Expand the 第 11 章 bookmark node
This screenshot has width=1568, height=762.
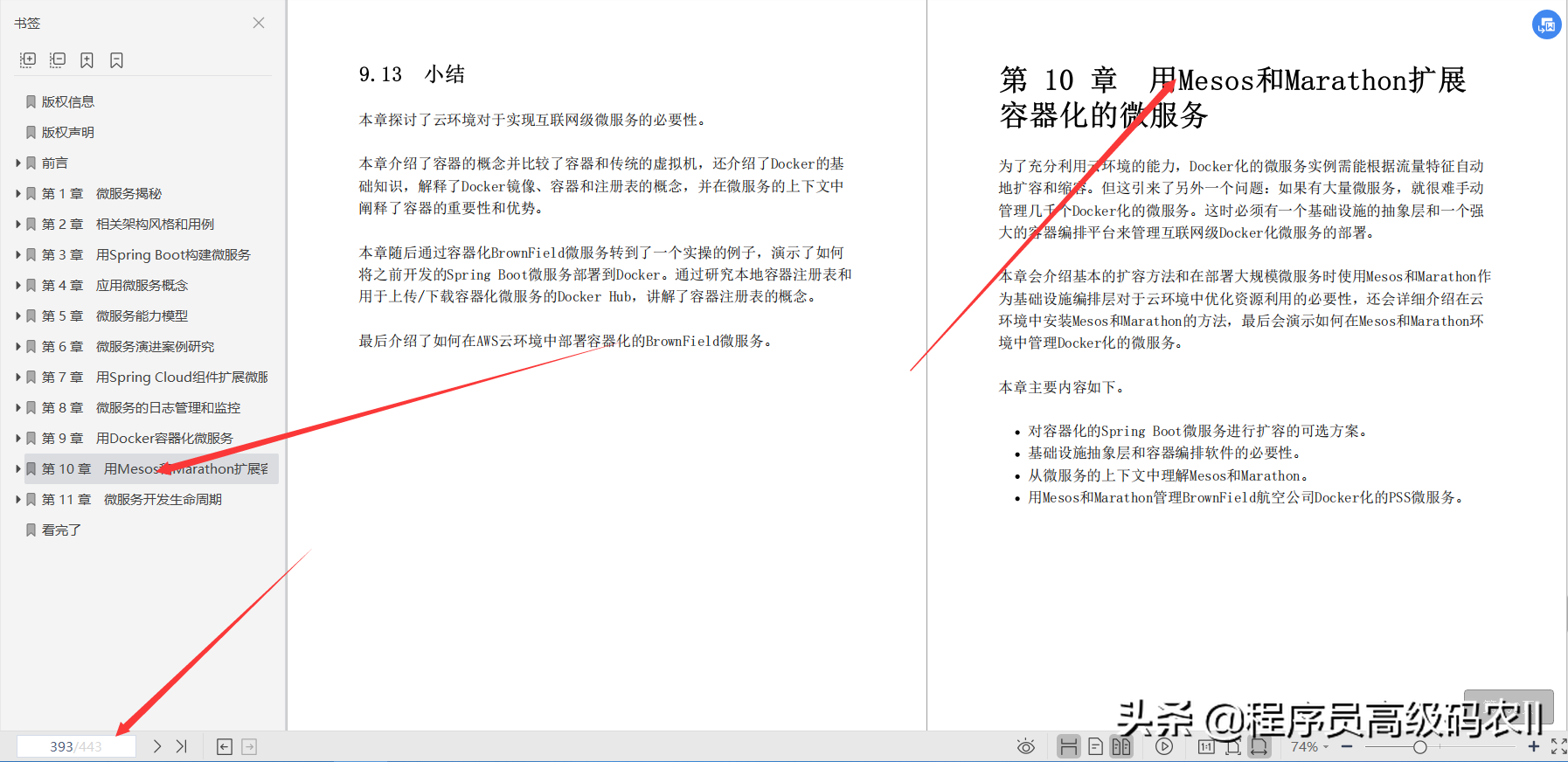tap(18, 499)
